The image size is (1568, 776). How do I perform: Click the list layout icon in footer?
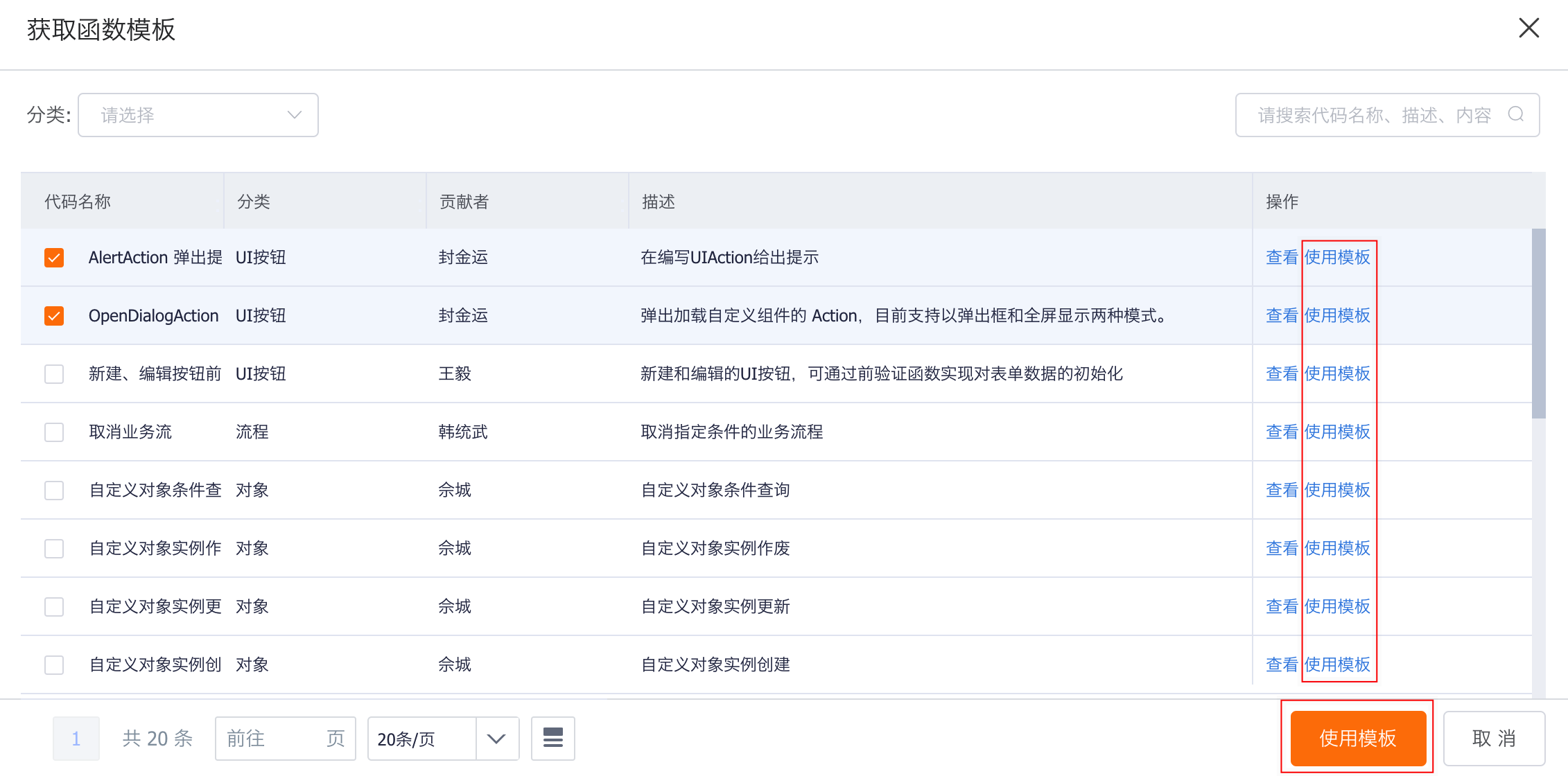552,738
